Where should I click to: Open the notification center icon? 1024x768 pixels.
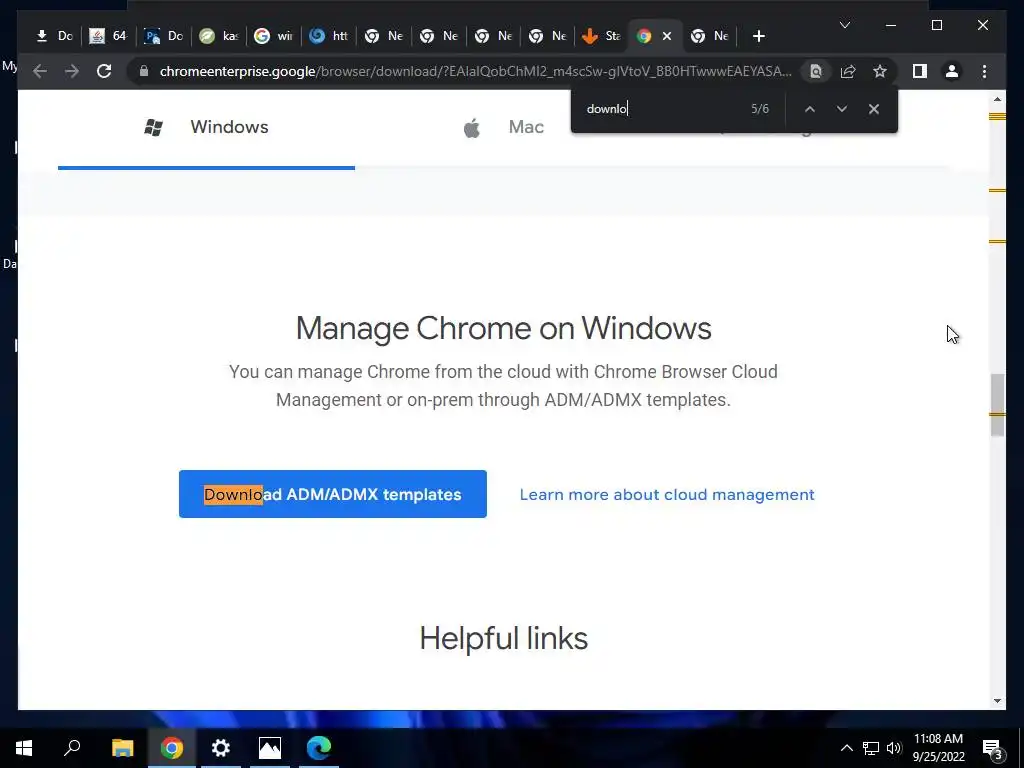coord(993,748)
